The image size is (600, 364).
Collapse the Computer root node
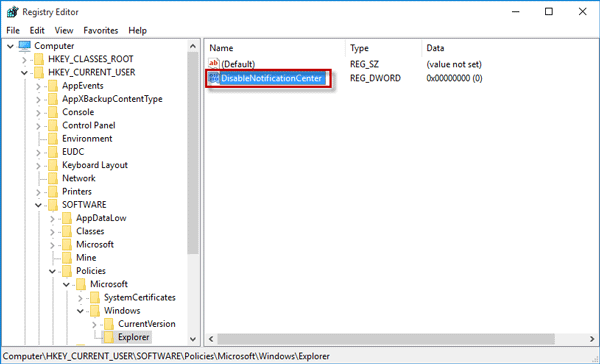click(10, 46)
